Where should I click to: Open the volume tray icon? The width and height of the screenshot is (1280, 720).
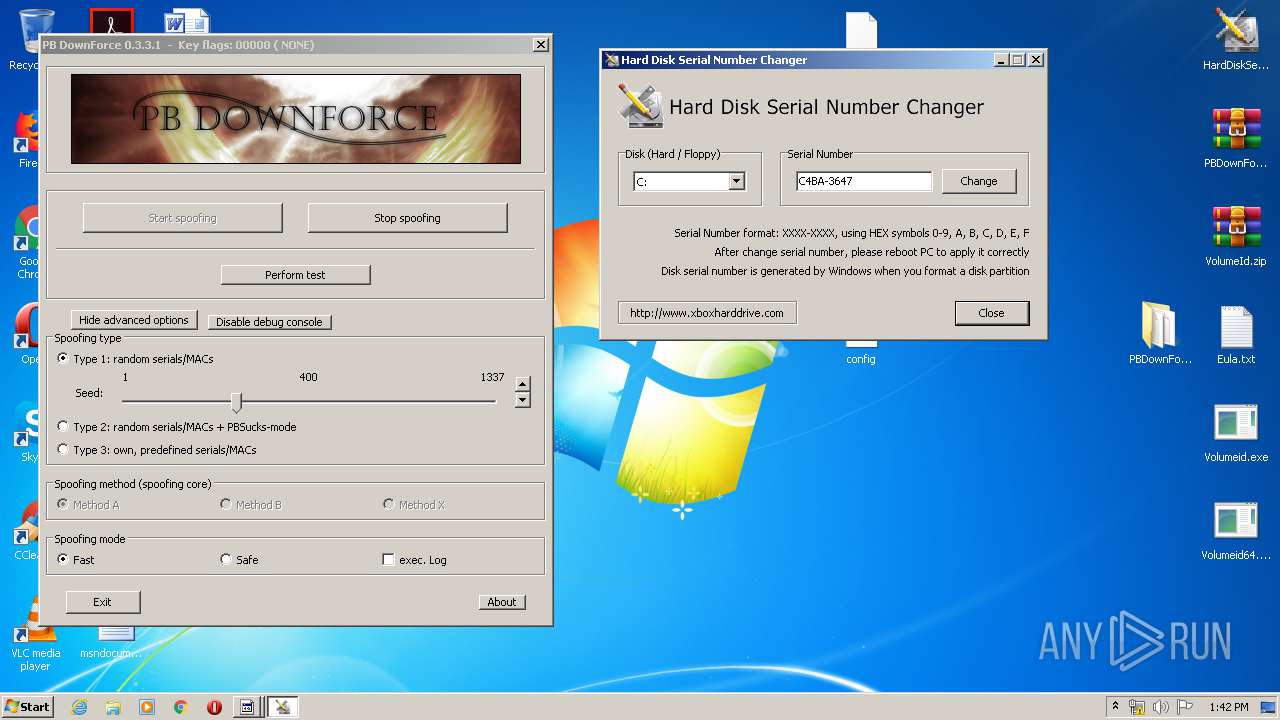coord(1161,707)
